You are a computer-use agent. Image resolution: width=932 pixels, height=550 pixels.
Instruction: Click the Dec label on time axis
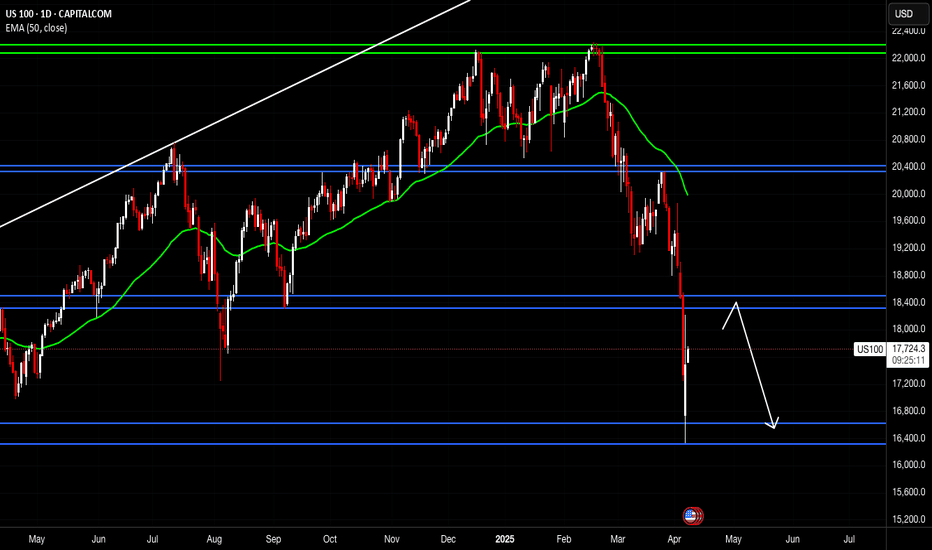(x=448, y=539)
